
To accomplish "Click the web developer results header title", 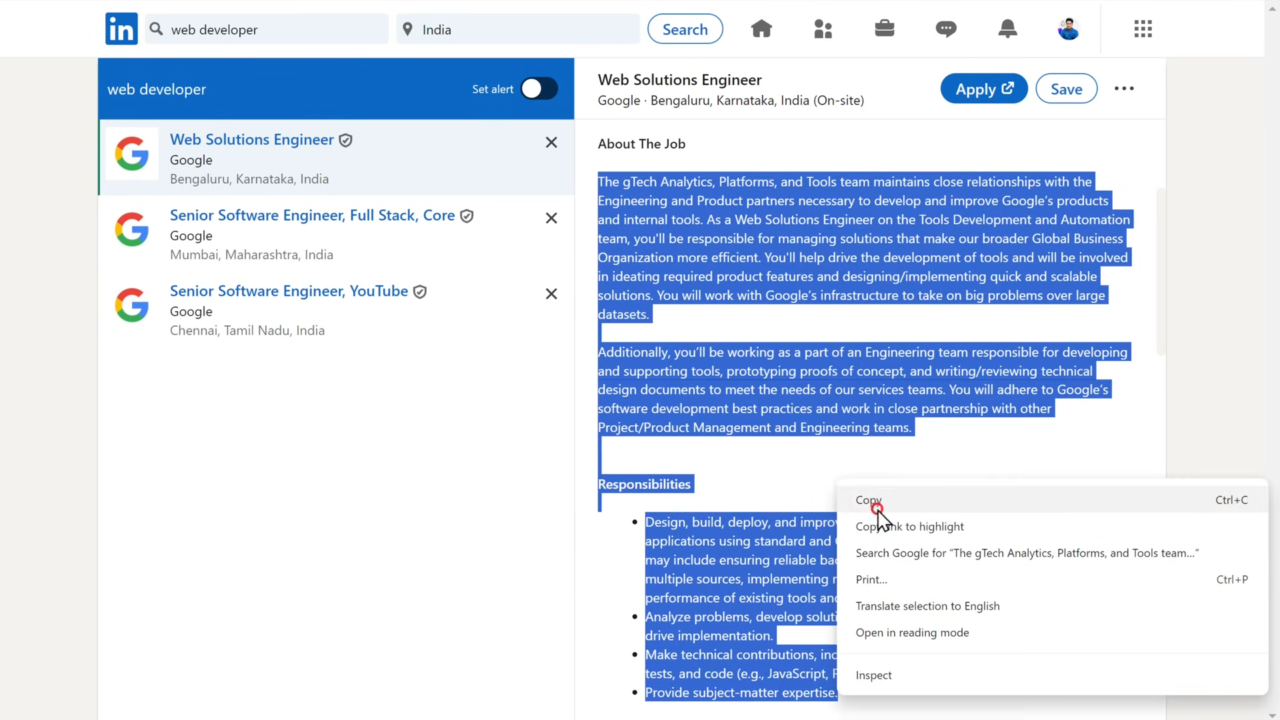I will [157, 89].
